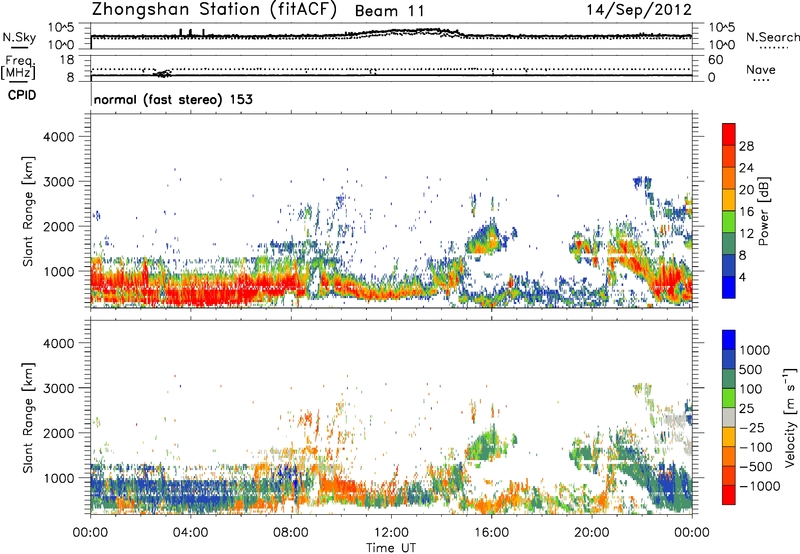Click the "60" tick on Nave axis
This screenshot has width=800, height=554.
click(715, 60)
